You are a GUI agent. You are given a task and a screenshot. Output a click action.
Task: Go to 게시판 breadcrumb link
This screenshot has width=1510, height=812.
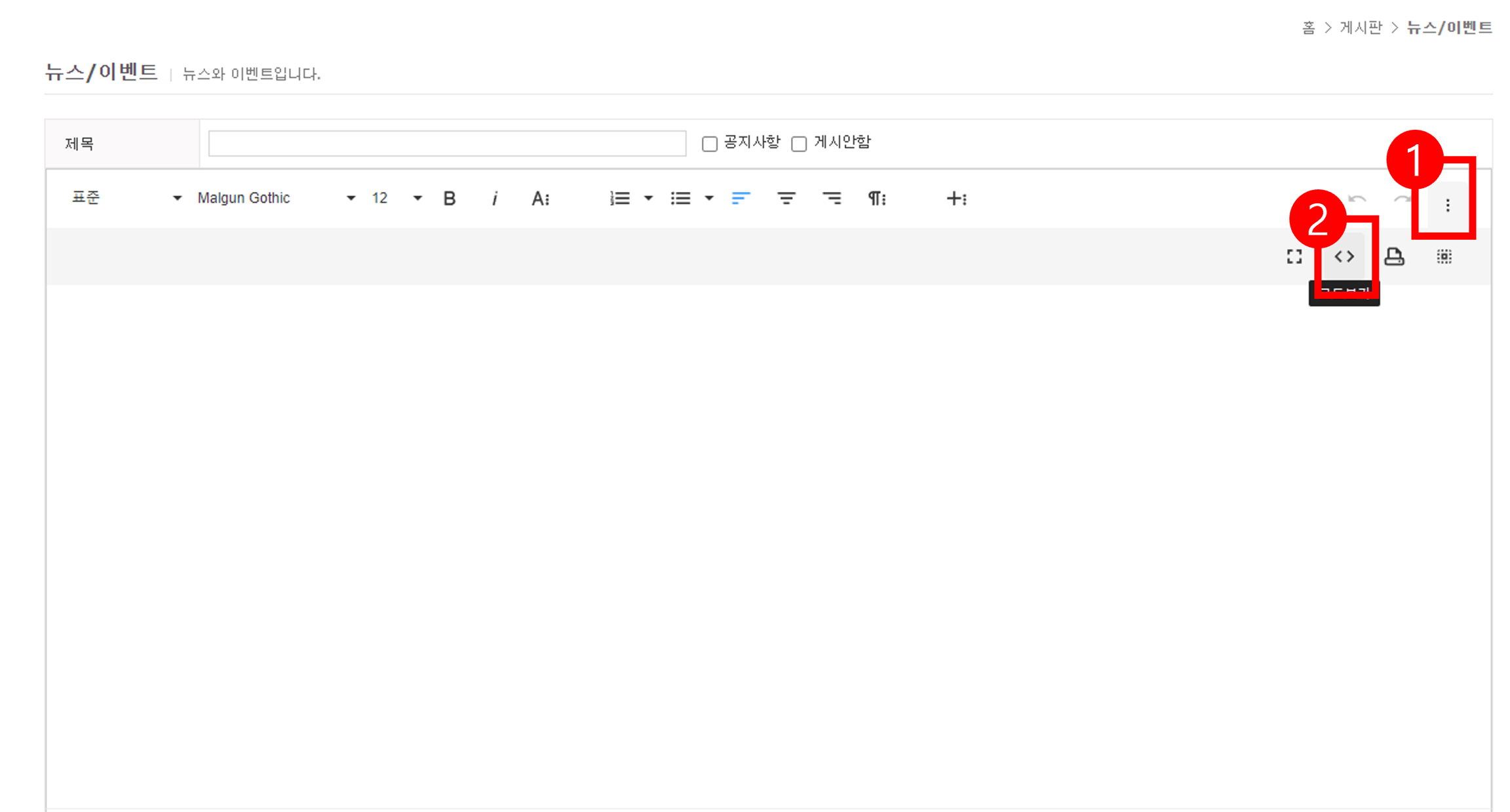coord(1361,28)
